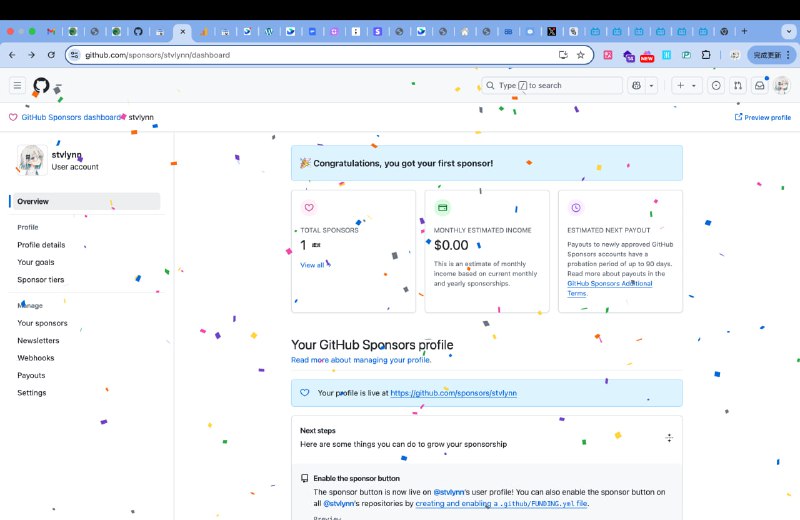
Task: Open the Pull requests icon in header
Action: click(738, 86)
